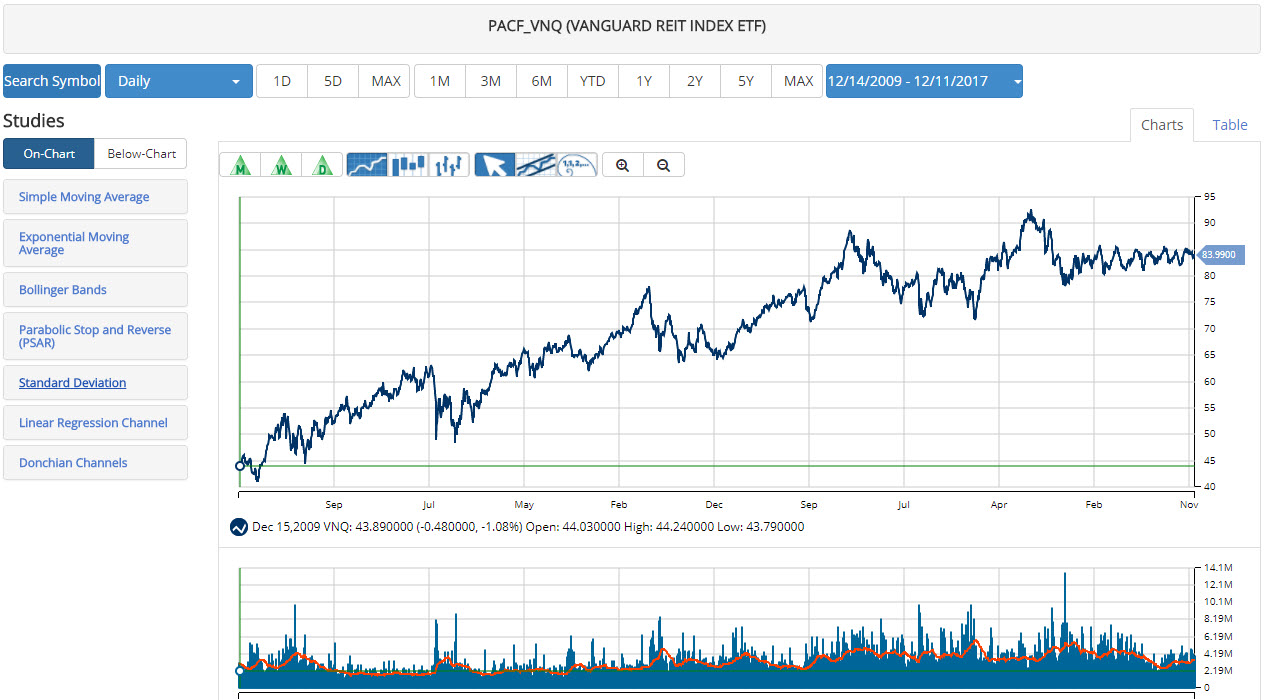Select the intraday MAX range
The height and width of the screenshot is (700, 1265).
click(386, 81)
